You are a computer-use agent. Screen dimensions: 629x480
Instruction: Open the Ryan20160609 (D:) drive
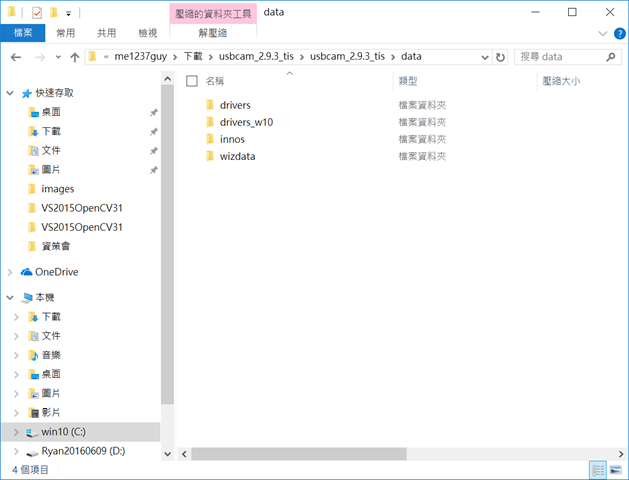pos(83,451)
